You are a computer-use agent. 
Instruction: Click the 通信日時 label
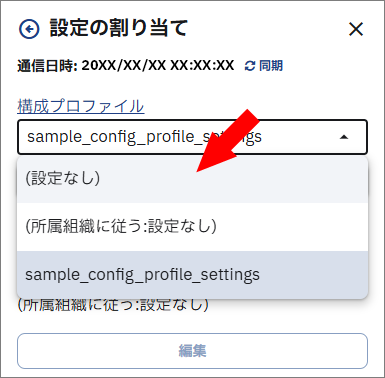pyautogui.click(x=47, y=66)
